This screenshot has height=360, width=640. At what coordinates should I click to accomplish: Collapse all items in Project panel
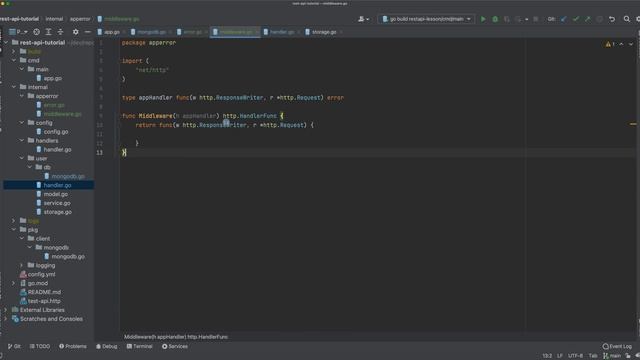[x=60, y=32]
